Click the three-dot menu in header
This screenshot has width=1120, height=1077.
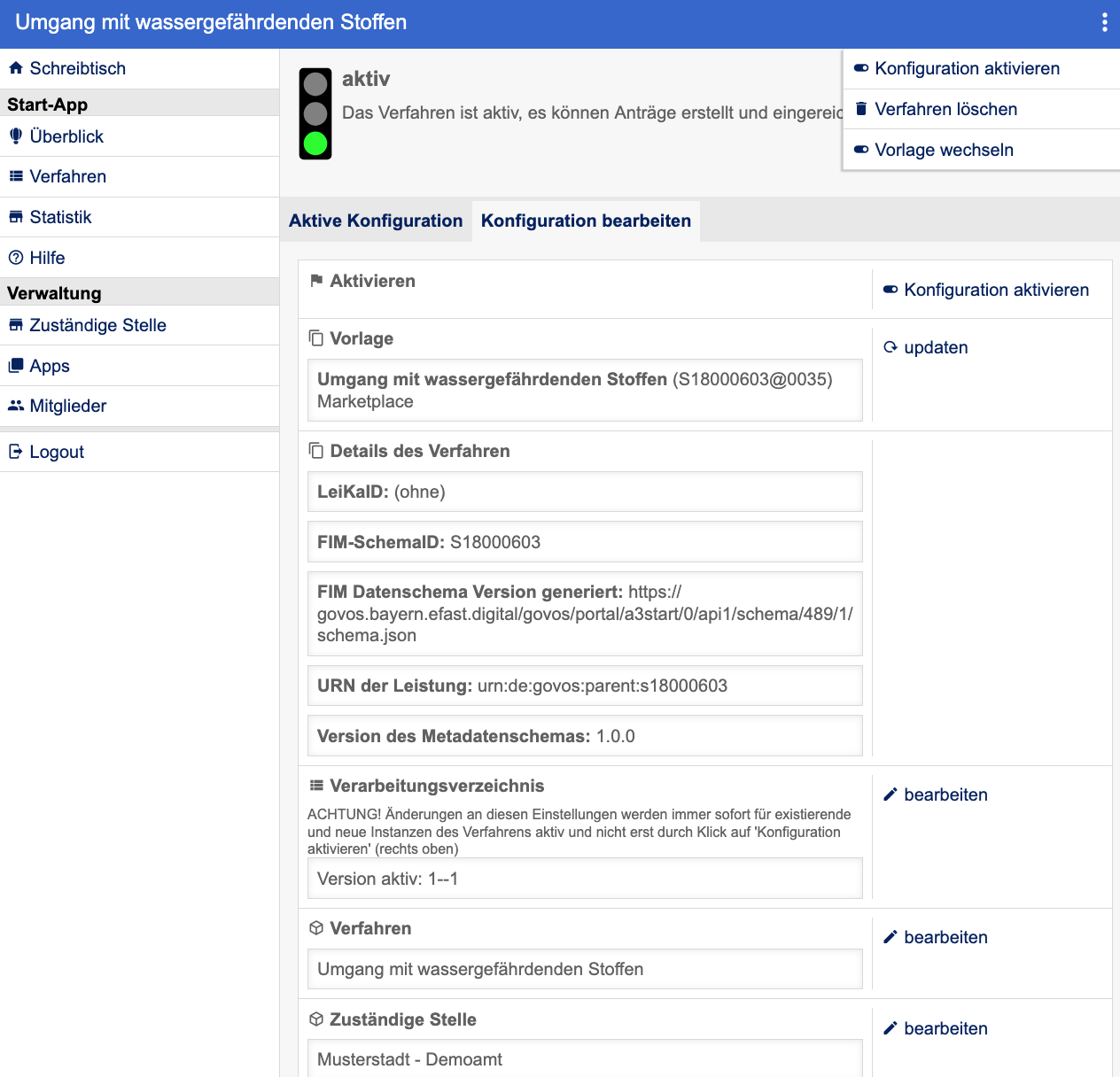pos(1104,23)
